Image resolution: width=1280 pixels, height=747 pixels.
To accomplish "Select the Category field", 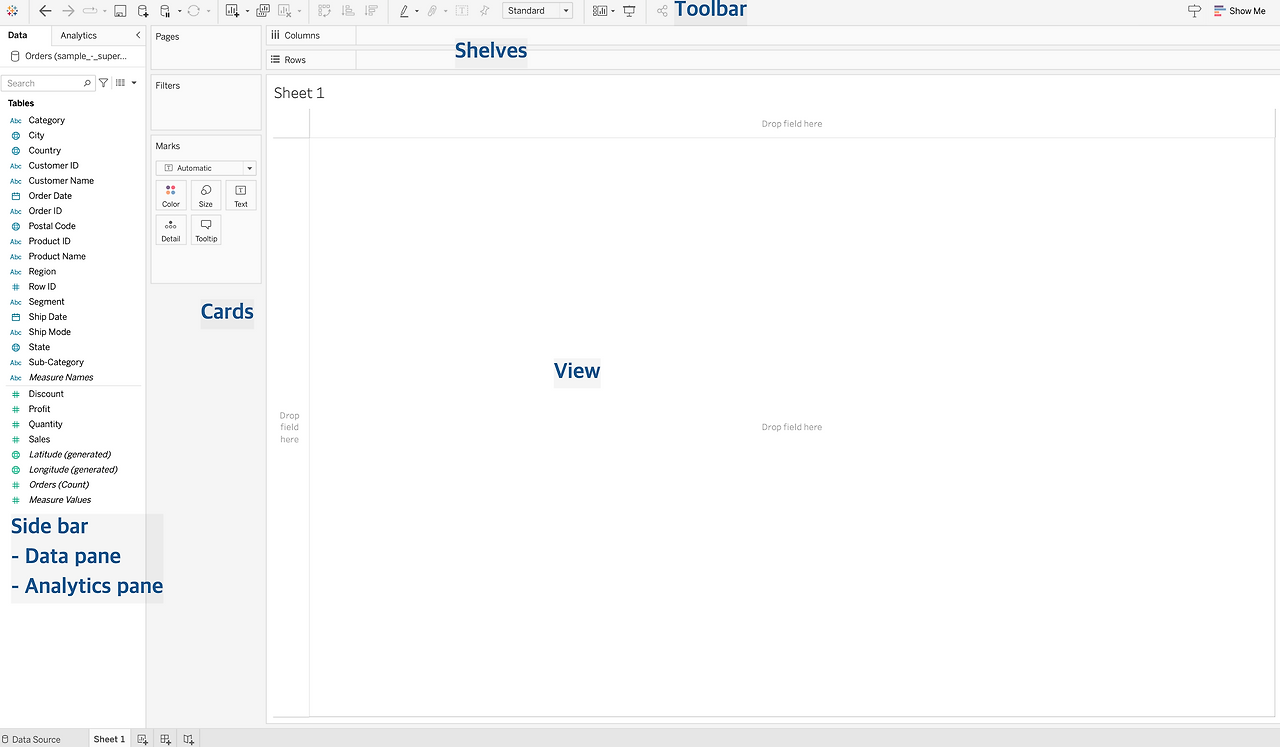I will click(x=46, y=120).
